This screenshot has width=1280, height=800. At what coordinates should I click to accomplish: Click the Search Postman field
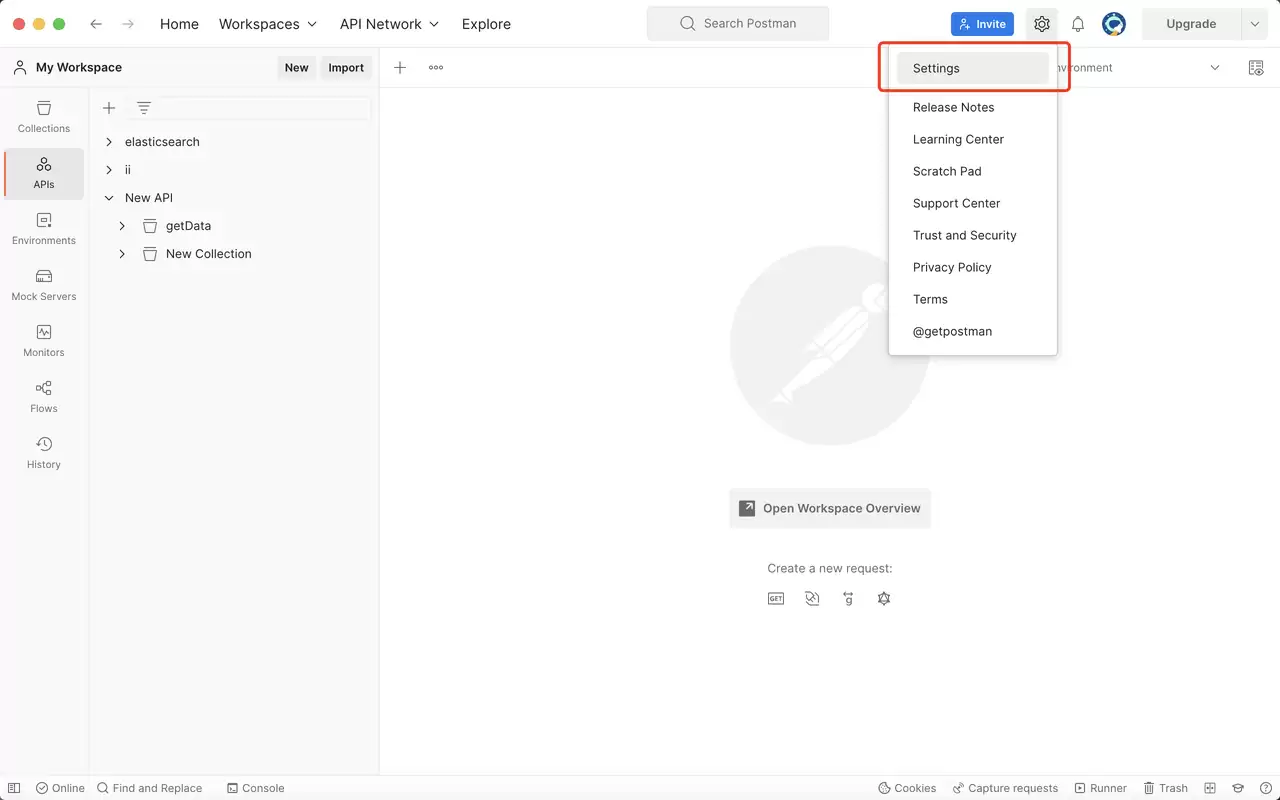pos(738,23)
